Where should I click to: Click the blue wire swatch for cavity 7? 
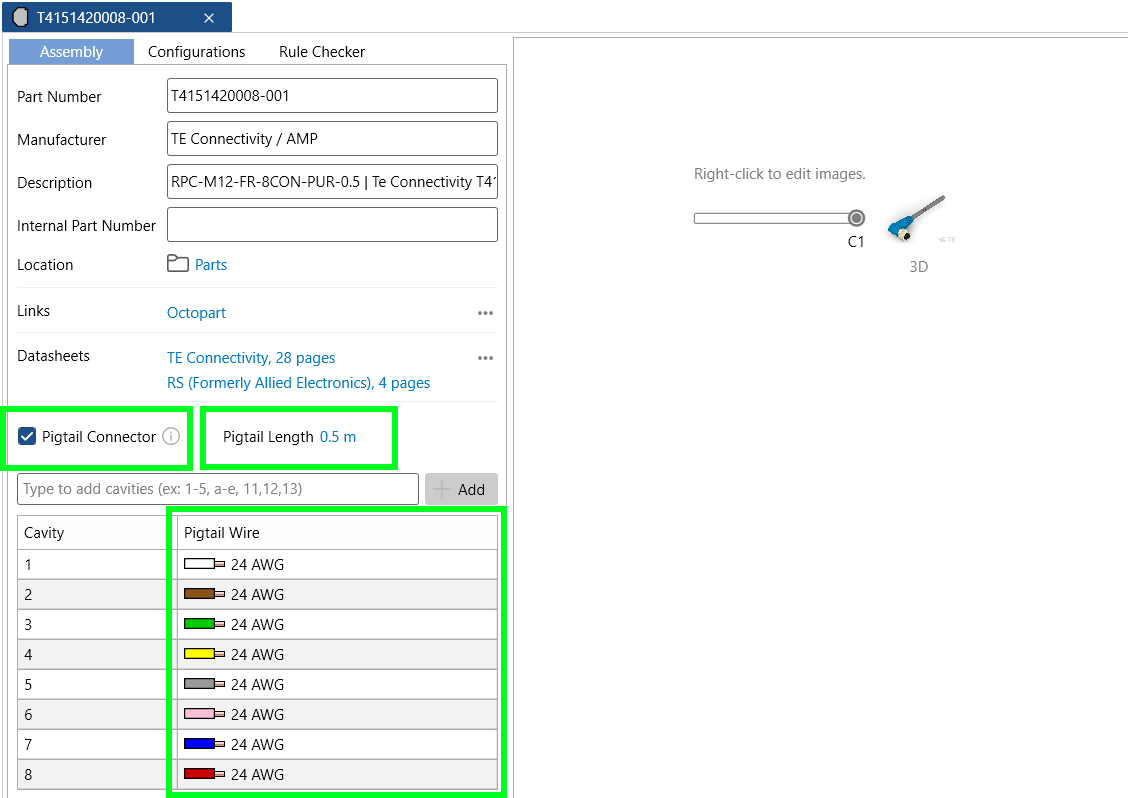204,744
